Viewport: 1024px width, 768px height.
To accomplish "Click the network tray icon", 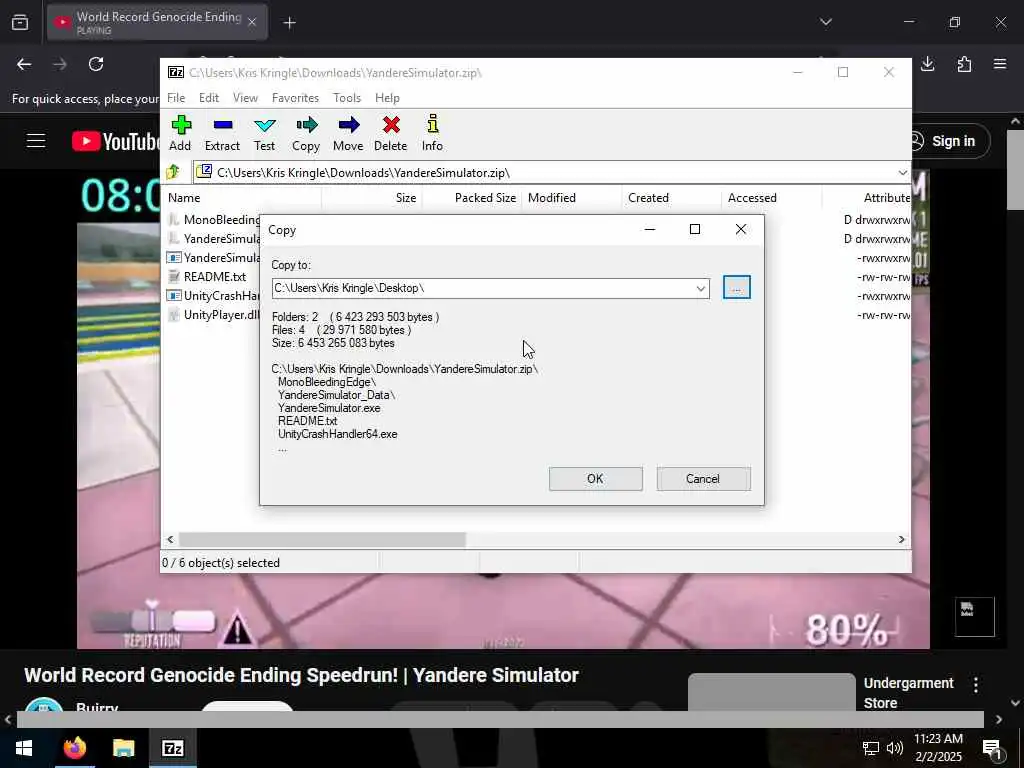I will click(871, 748).
